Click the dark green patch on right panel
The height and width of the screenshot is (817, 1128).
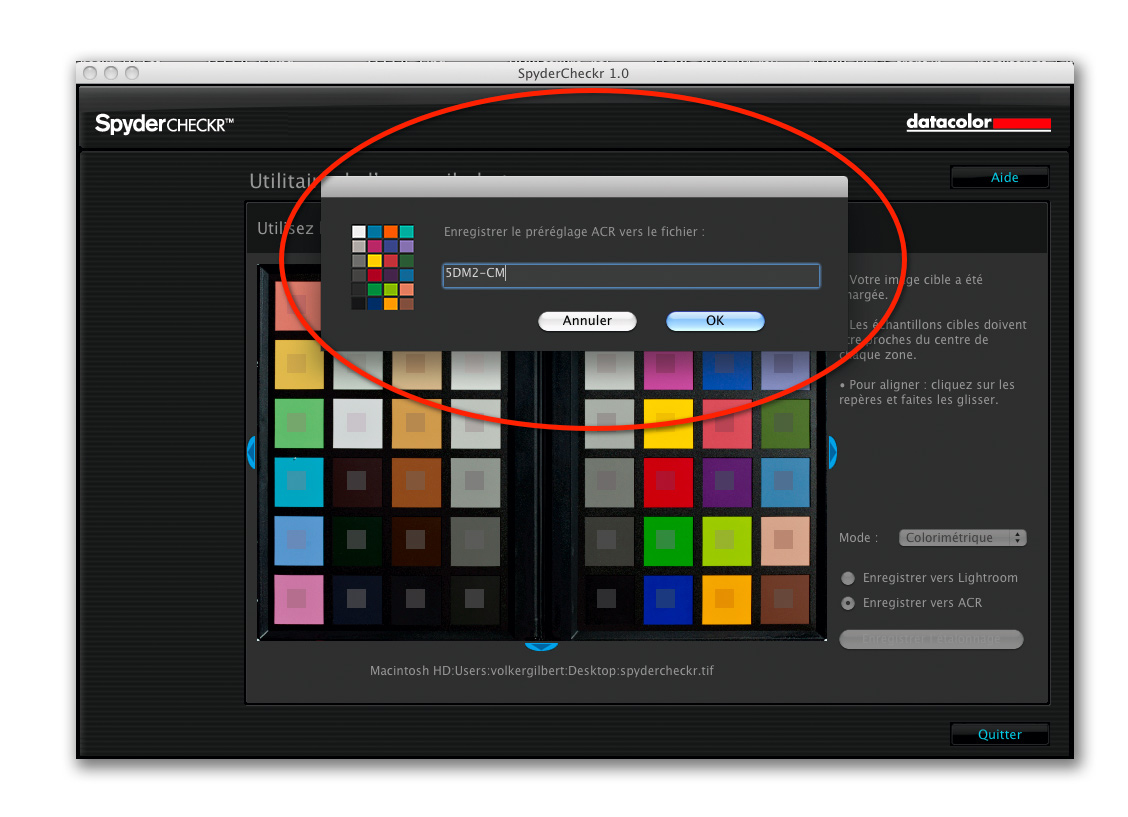pos(785,424)
